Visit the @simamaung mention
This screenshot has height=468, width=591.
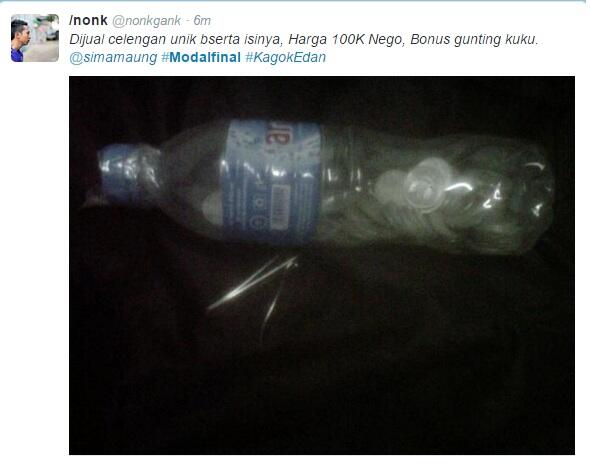(113, 58)
